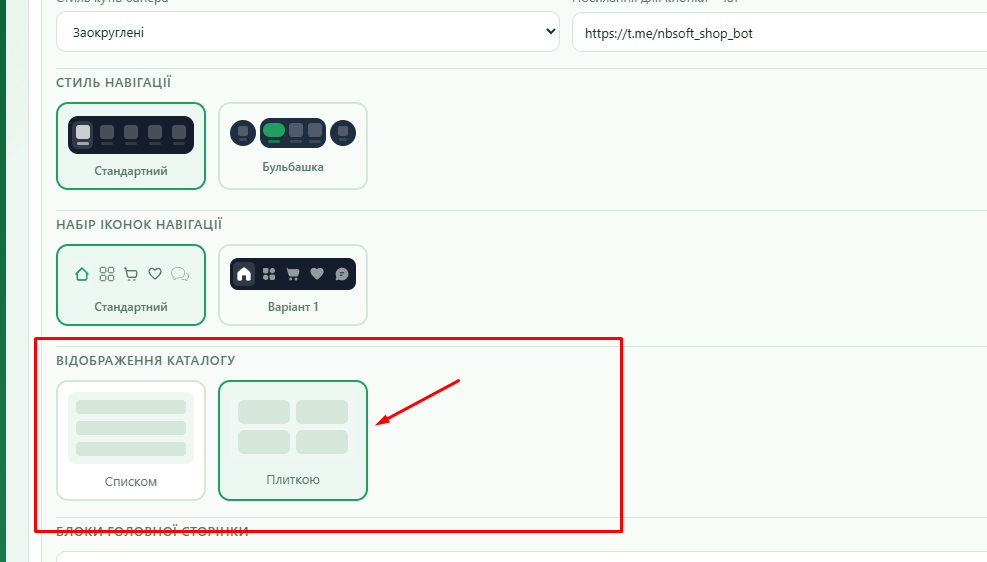Viewport: 987px width, 562px height.
Task: Click the filled cart icon in Варіант 1
Action: click(x=293, y=274)
